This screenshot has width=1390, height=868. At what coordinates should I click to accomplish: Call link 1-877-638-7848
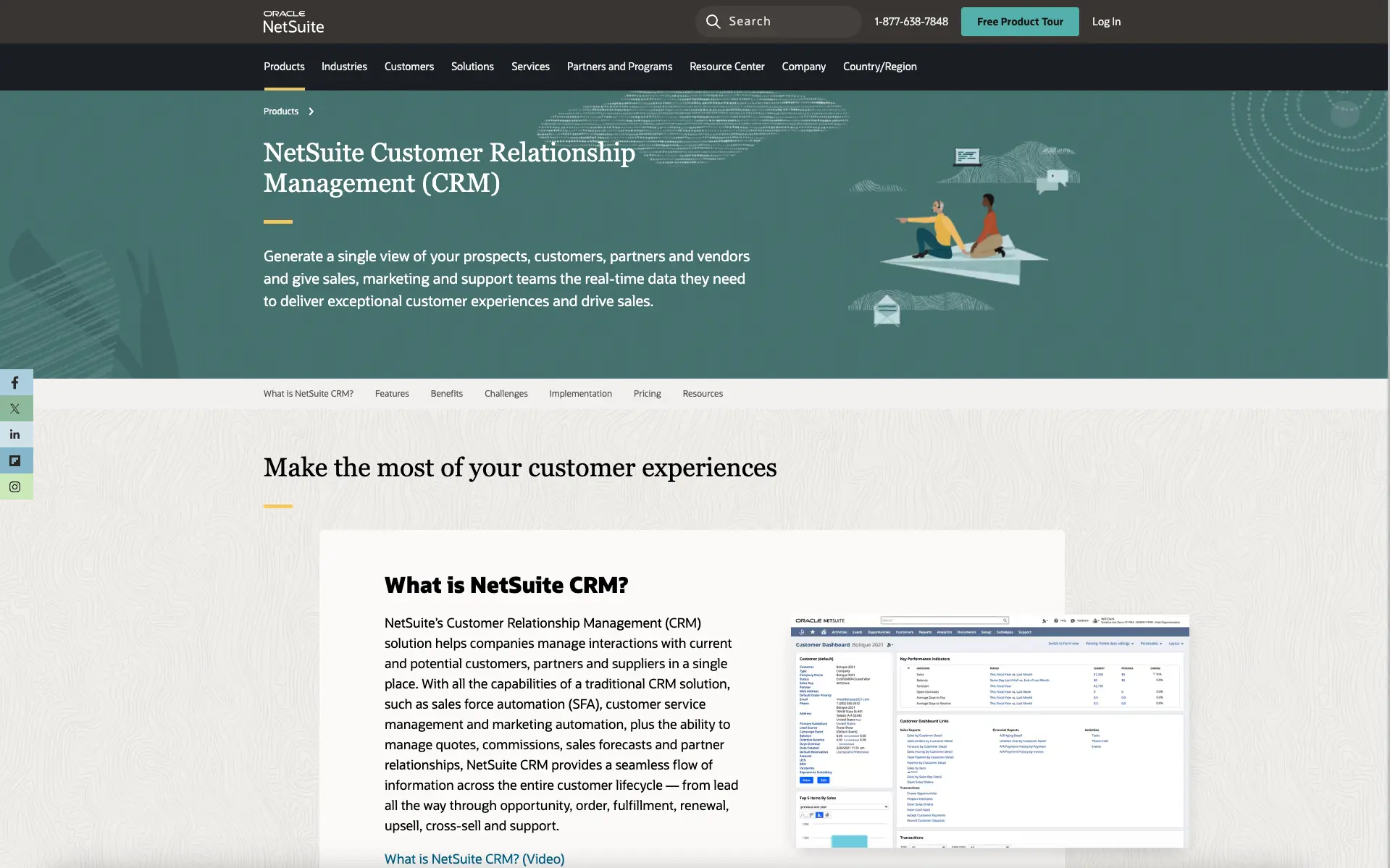(x=910, y=22)
